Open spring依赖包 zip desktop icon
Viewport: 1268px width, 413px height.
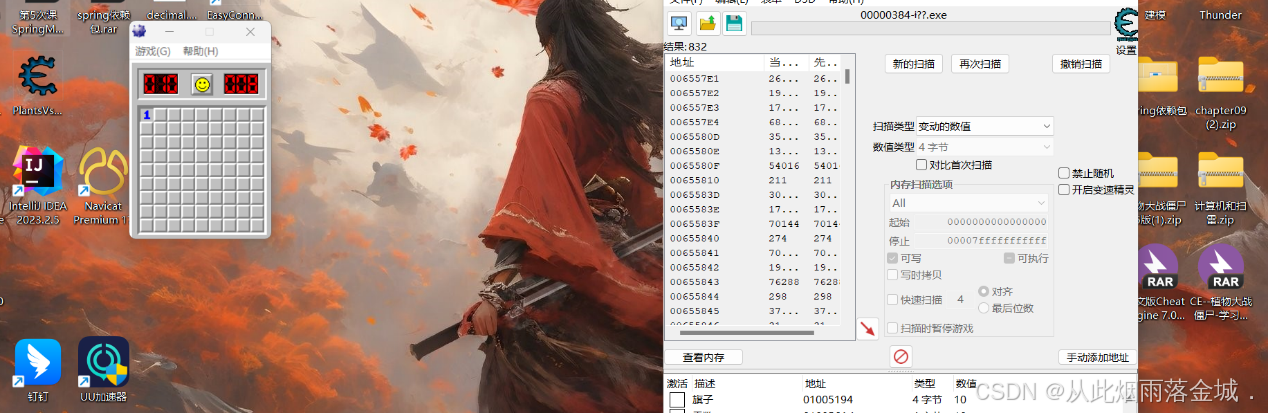coord(1160,88)
